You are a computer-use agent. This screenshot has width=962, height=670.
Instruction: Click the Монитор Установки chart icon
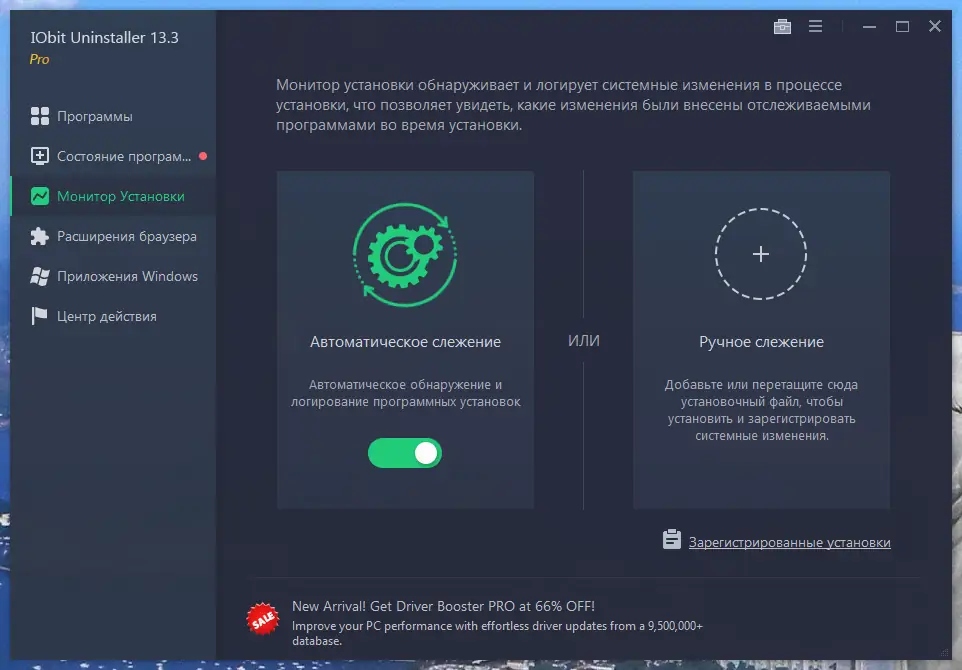click(x=40, y=196)
